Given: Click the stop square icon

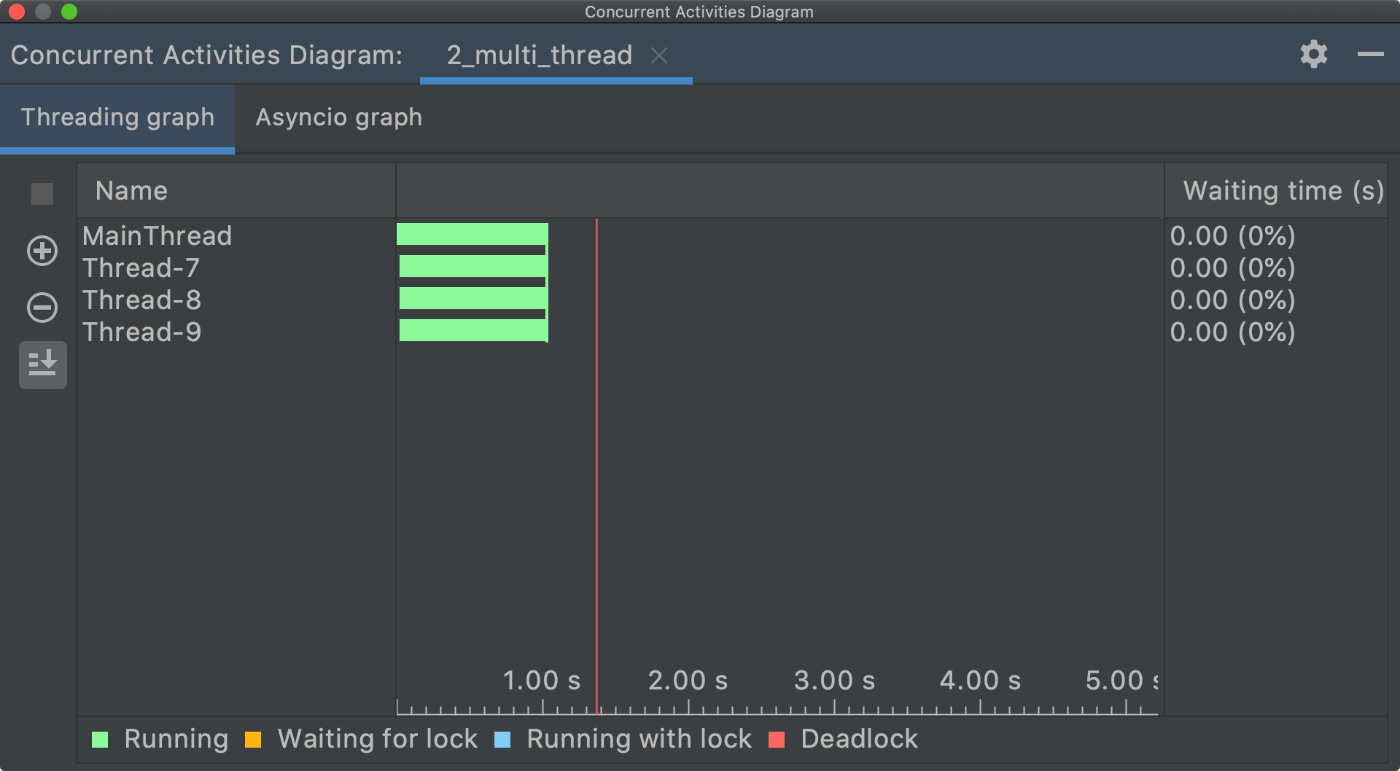Looking at the screenshot, I should (42, 194).
